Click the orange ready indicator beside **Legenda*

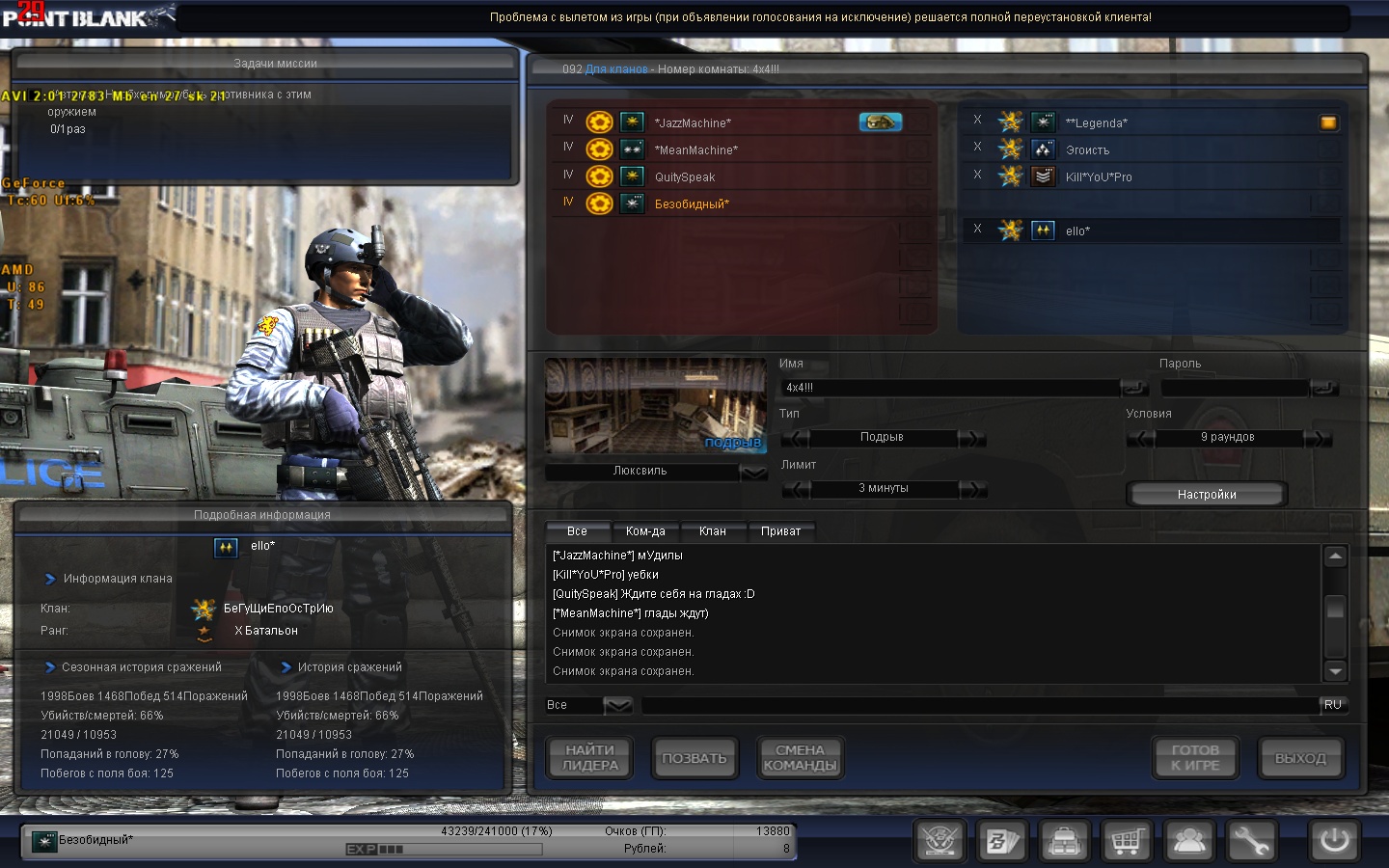point(1328,122)
